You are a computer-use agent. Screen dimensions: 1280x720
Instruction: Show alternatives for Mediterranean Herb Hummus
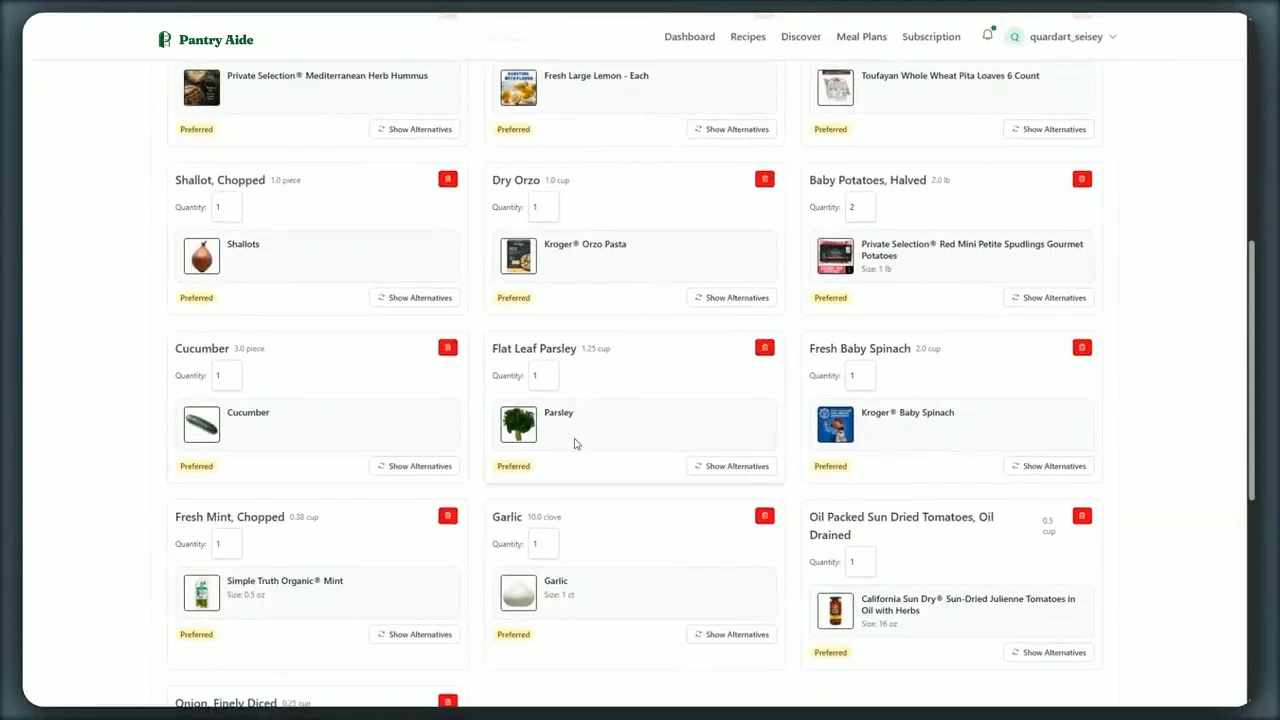[x=415, y=129]
